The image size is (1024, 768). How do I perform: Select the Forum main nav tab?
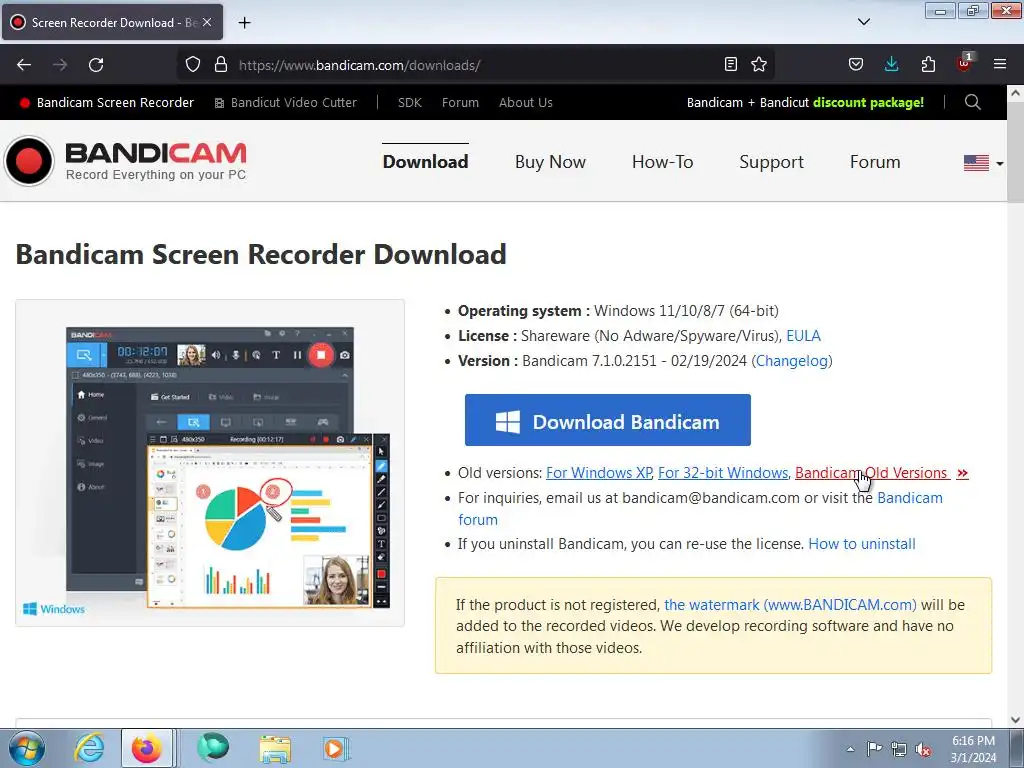(x=875, y=162)
